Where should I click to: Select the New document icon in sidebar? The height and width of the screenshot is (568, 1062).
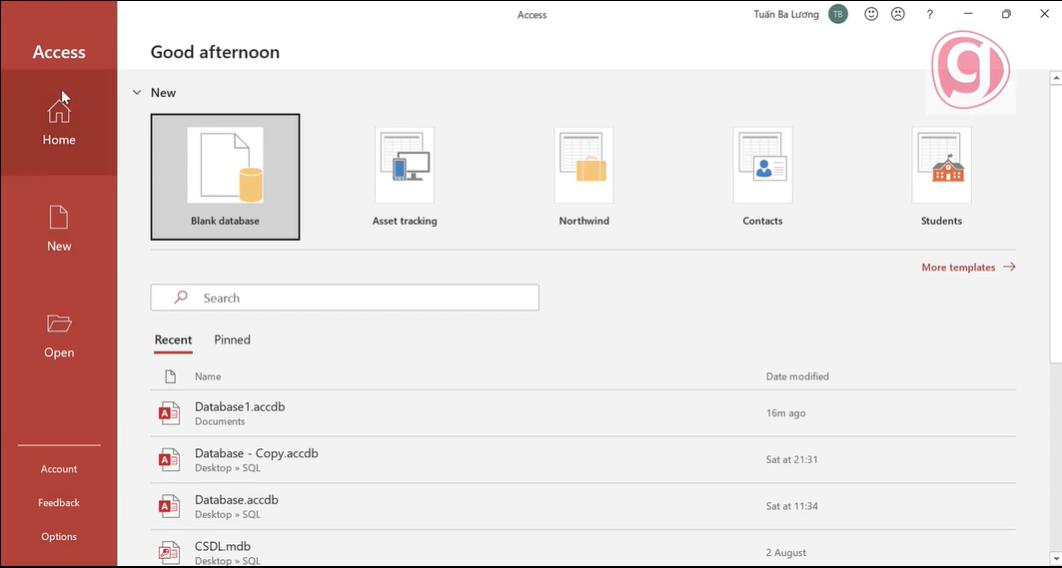(59, 218)
